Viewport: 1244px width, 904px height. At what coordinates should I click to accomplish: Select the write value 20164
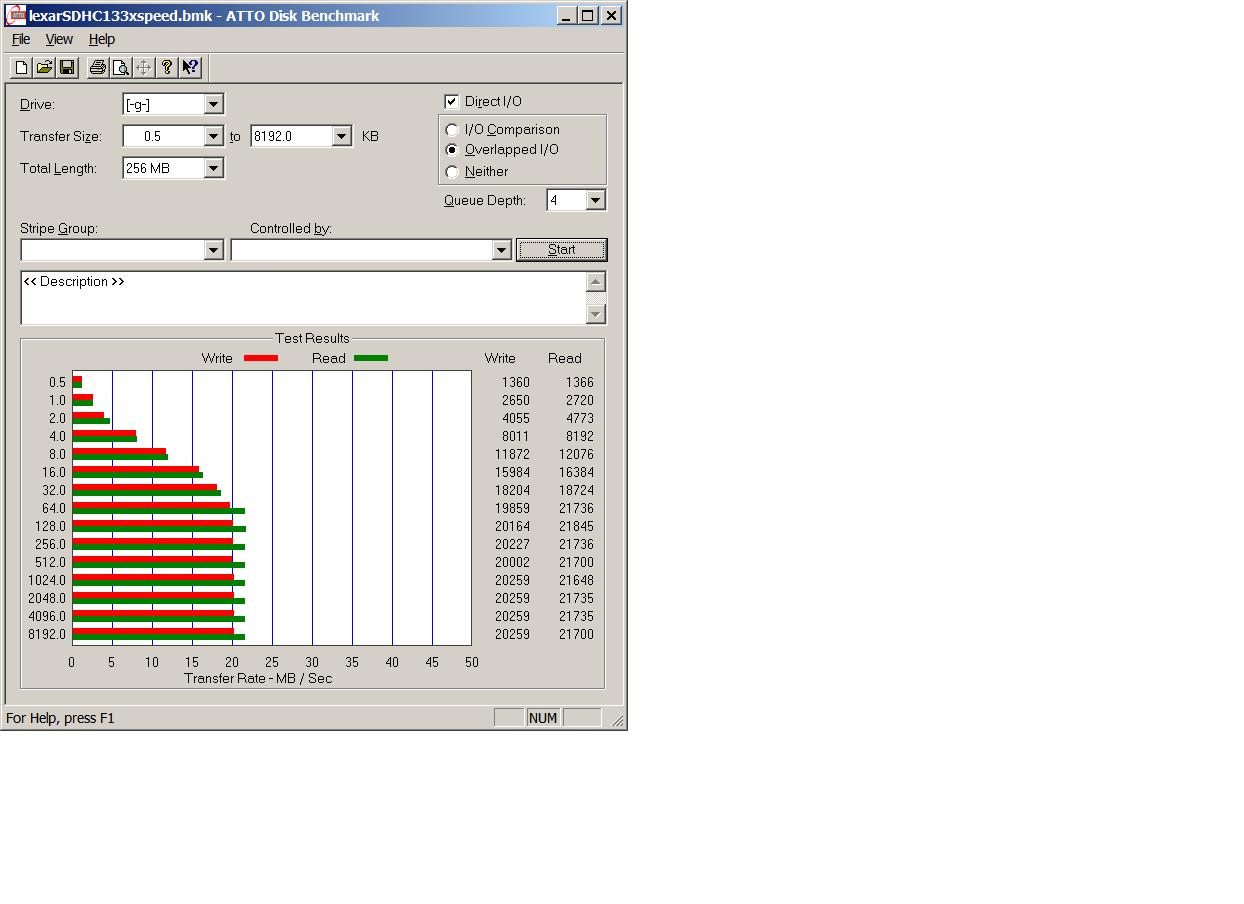(x=512, y=526)
